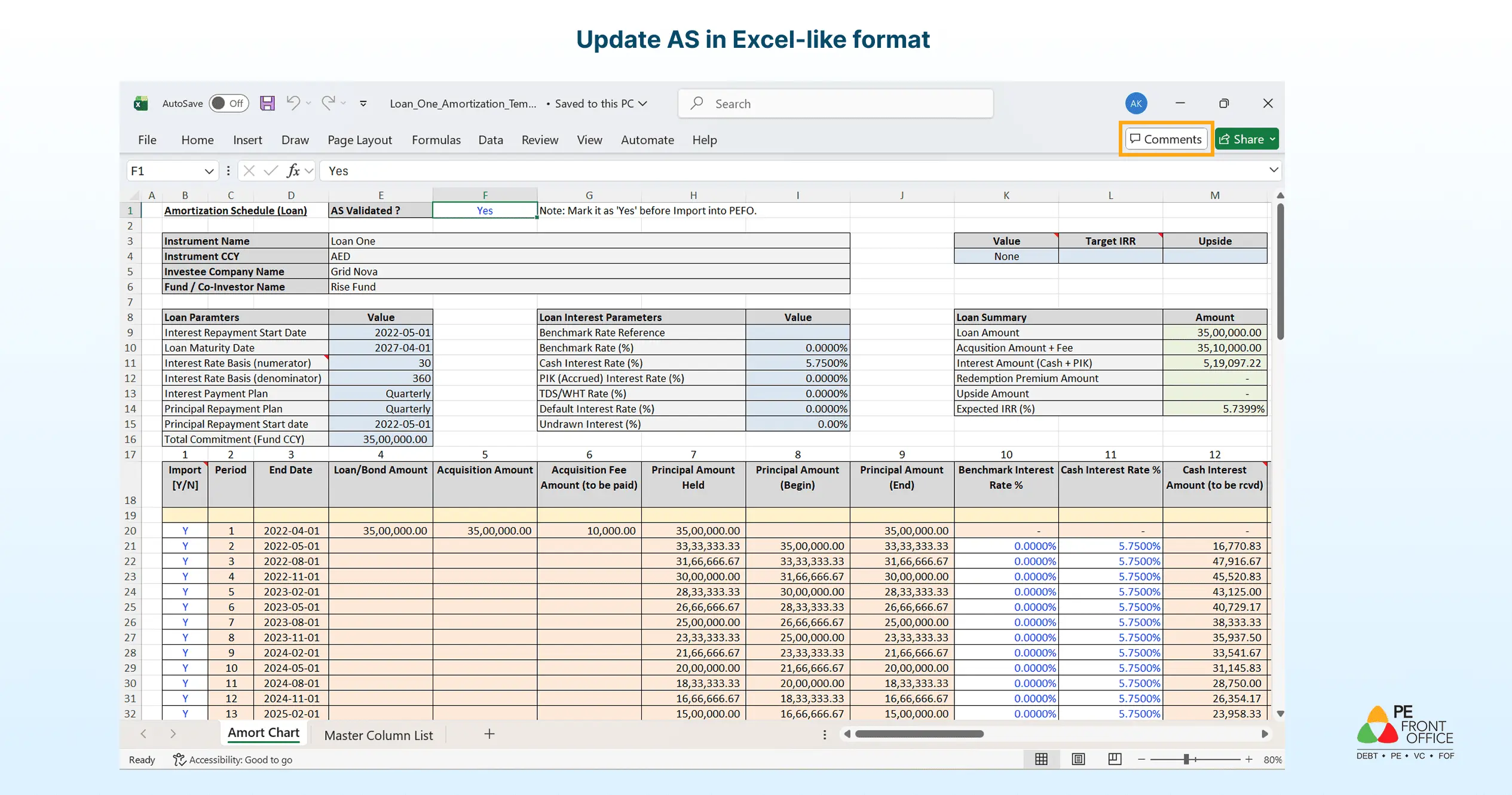Screen dimensions: 1512x795
Task: Click the vertical scrollbar up arrow
Action: (1280, 195)
